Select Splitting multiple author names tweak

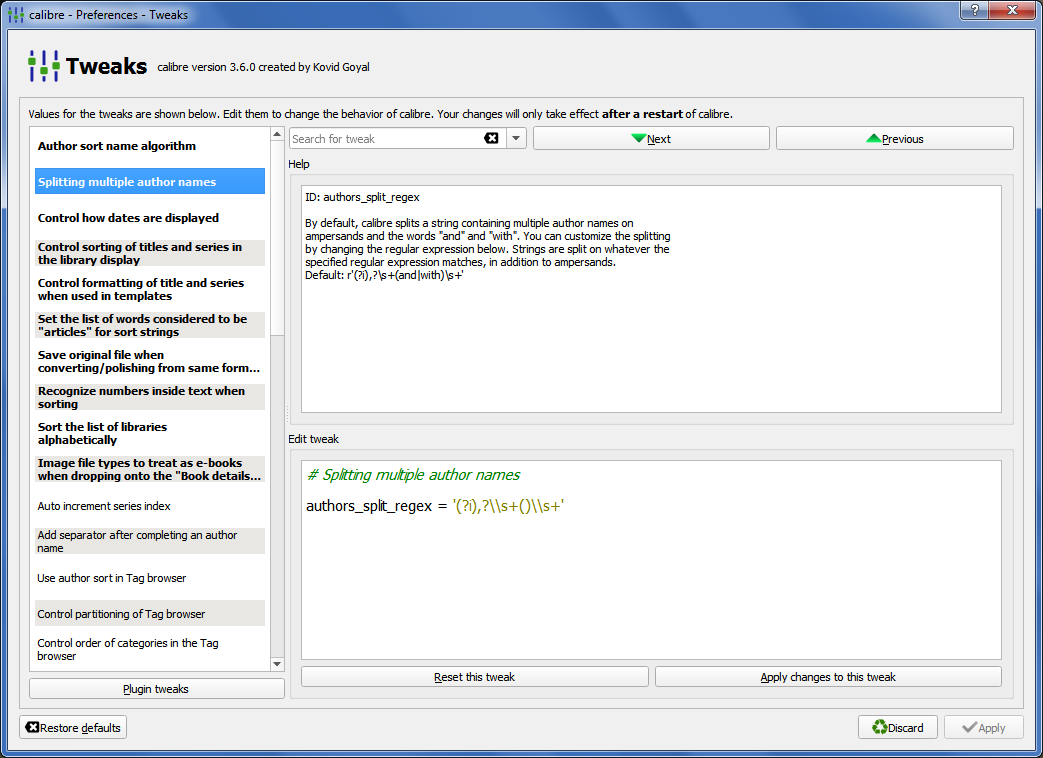tap(150, 182)
